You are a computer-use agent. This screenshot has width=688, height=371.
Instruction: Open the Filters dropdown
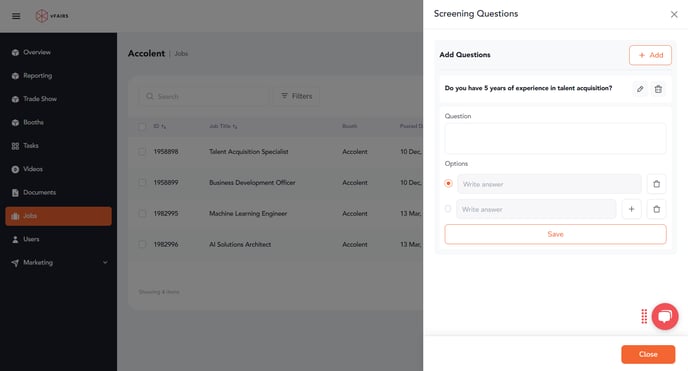(x=297, y=96)
